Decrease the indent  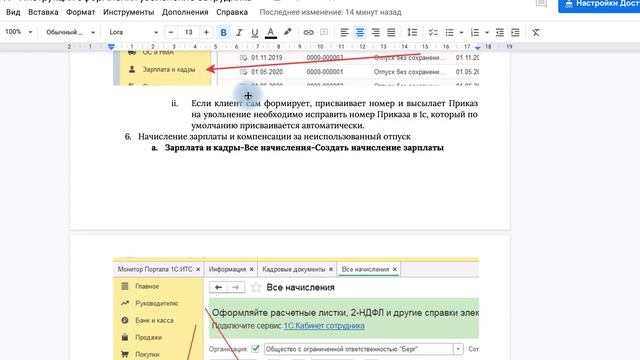[500, 32]
